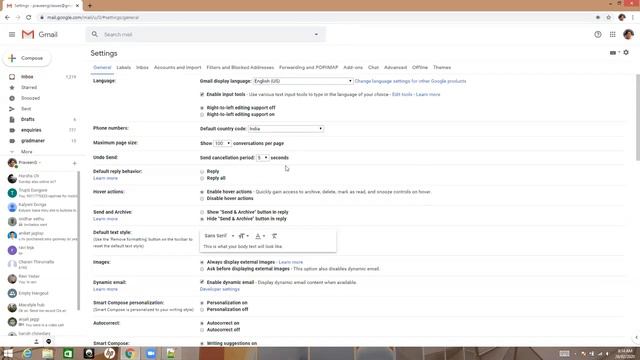The image size is (640, 360).
Task: Switch to the Accounts and Import tab
Action: click(x=178, y=67)
